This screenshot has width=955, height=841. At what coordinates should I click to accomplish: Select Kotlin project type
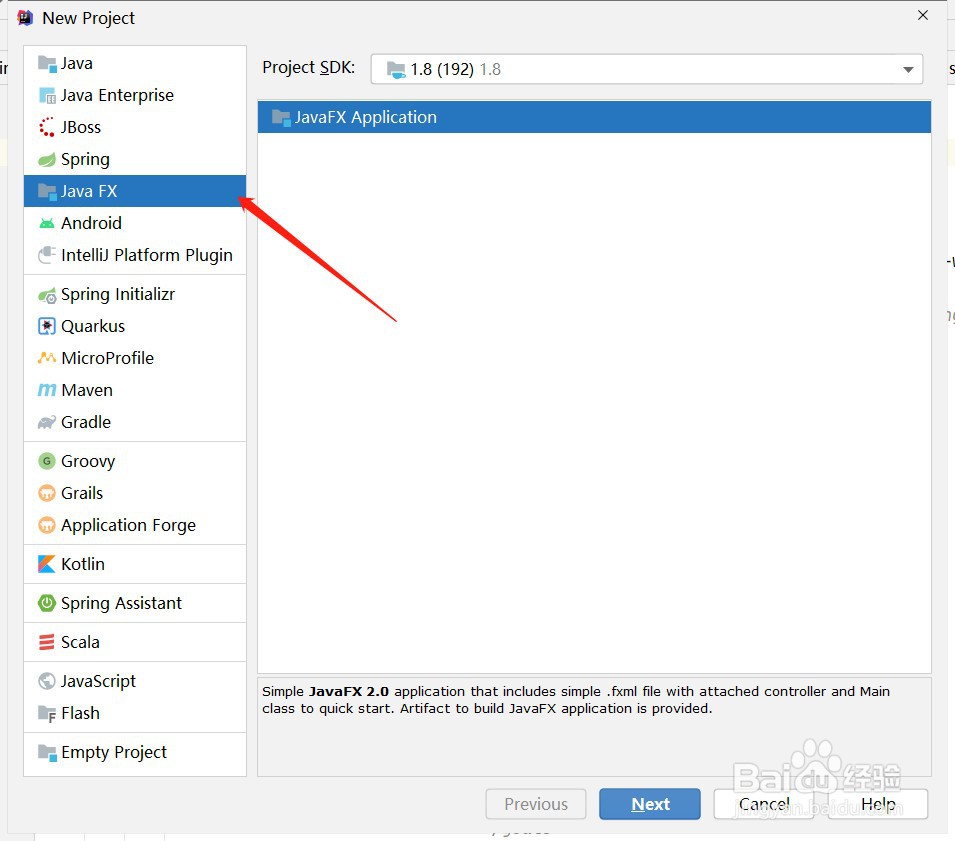point(135,564)
